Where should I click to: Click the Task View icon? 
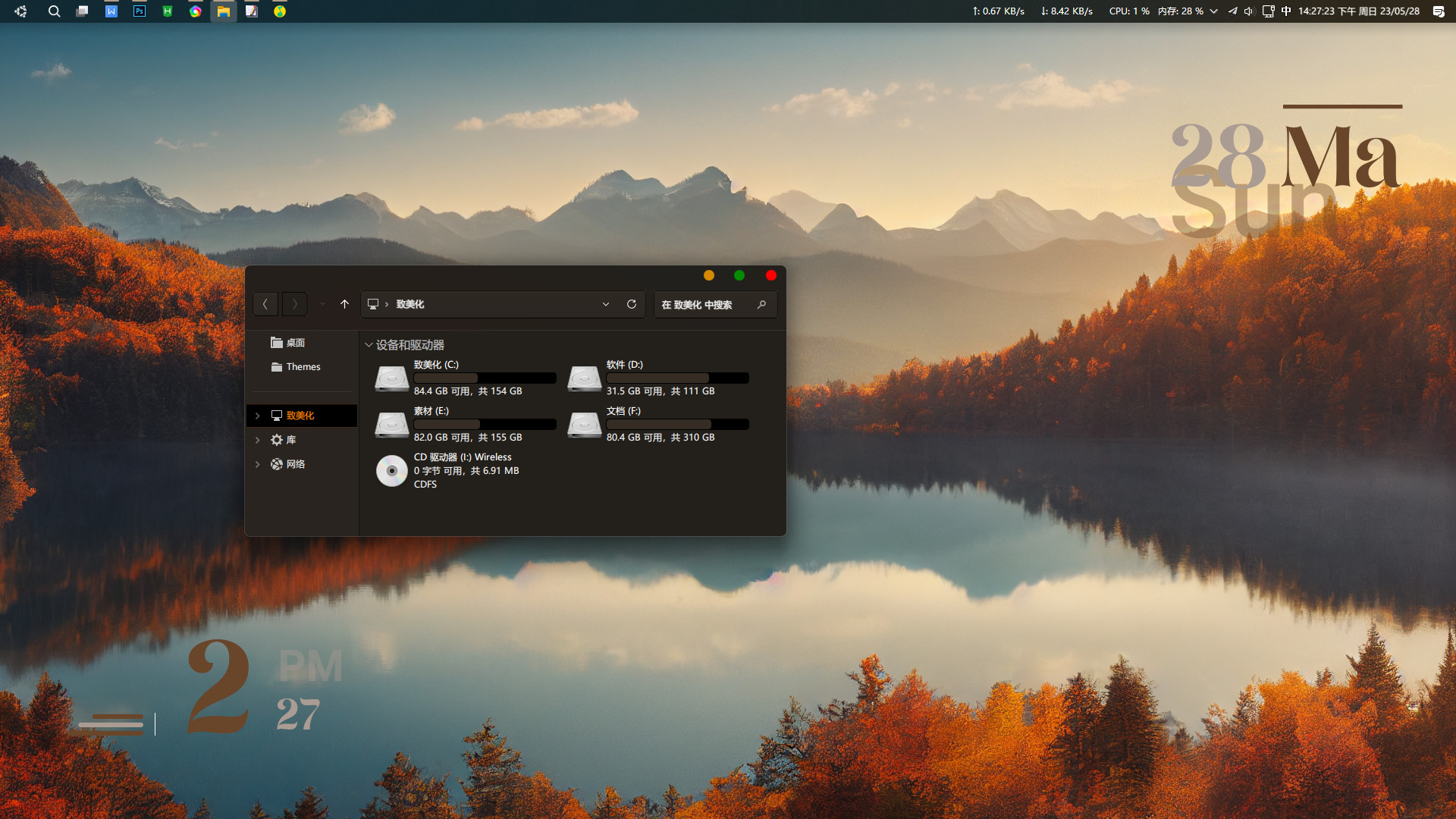click(83, 11)
